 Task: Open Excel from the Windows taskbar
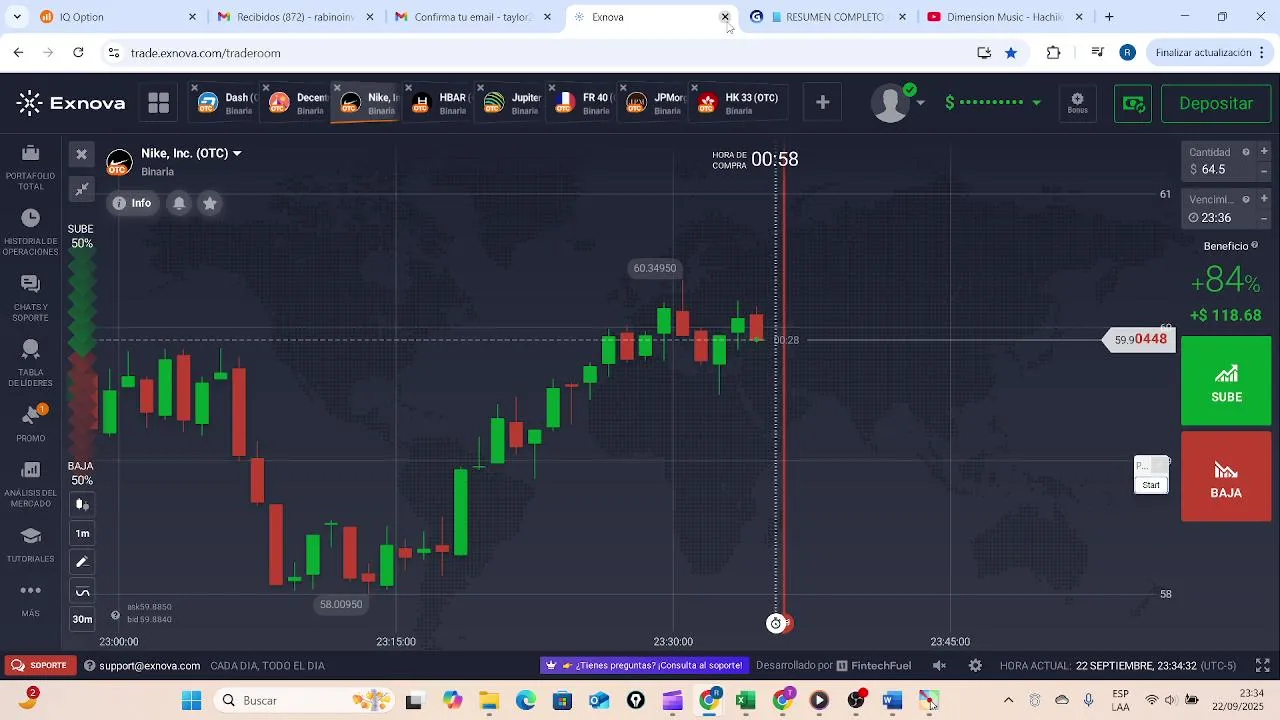[x=745, y=700]
